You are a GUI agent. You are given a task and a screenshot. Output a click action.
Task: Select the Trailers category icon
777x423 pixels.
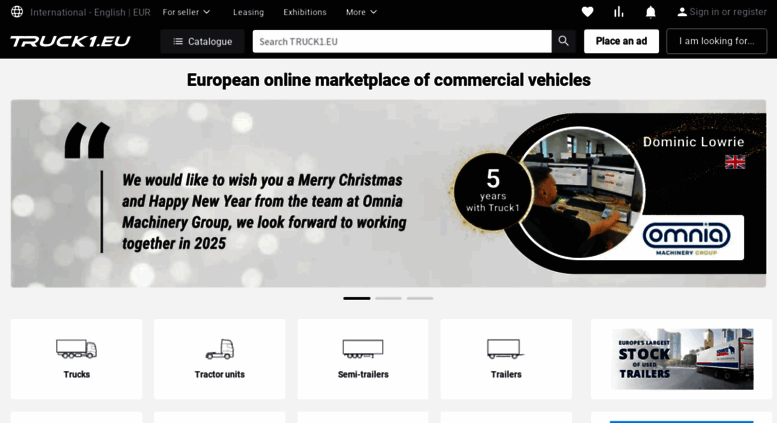pyautogui.click(x=506, y=349)
